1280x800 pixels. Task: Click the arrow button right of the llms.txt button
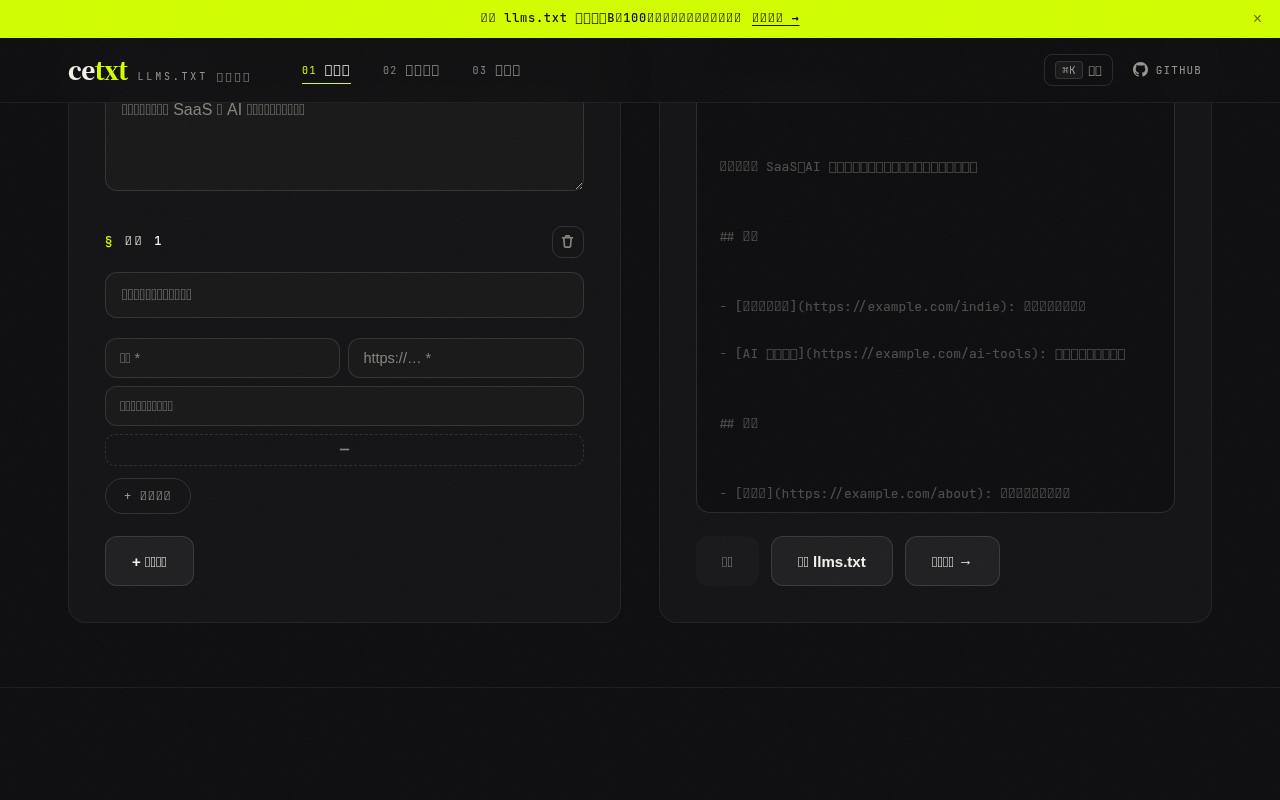click(952, 561)
